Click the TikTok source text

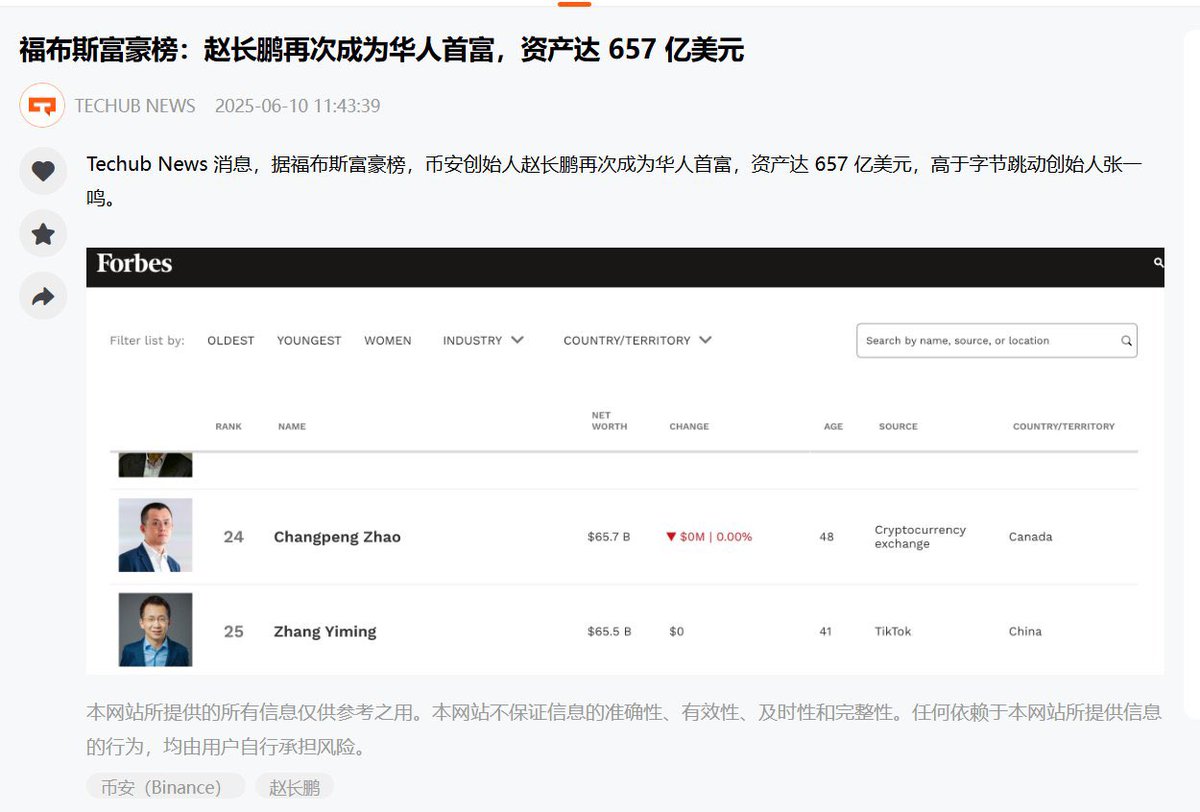[x=893, y=632]
